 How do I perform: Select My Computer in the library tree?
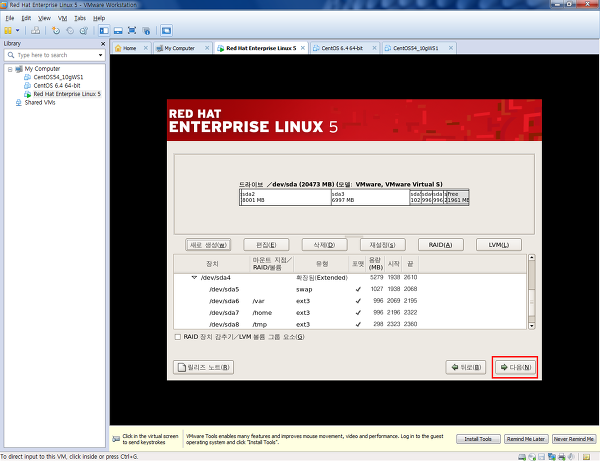pos(42,69)
